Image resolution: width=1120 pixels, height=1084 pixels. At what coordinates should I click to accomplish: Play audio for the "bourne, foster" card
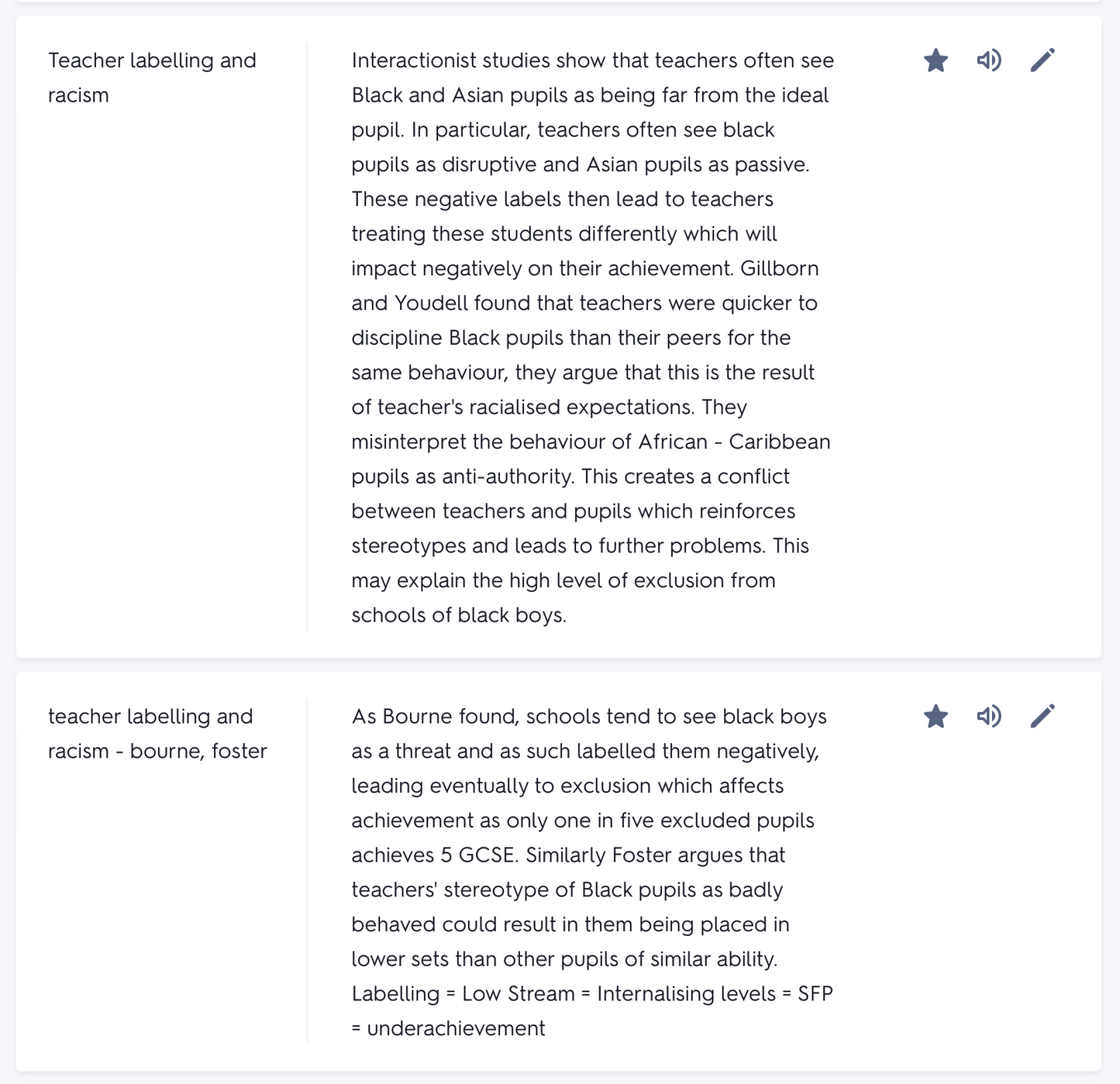989,717
